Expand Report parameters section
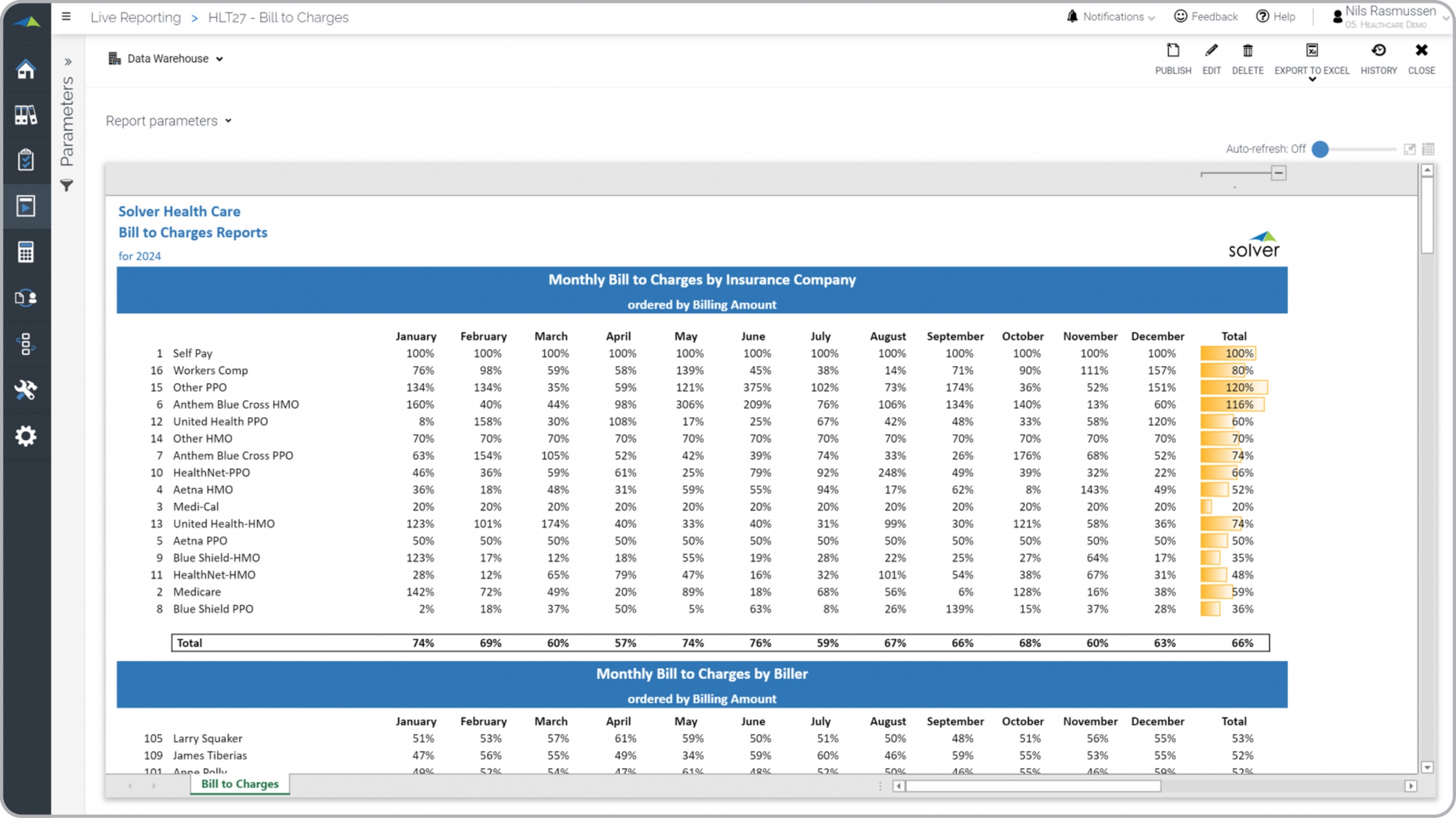 (x=168, y=121)
